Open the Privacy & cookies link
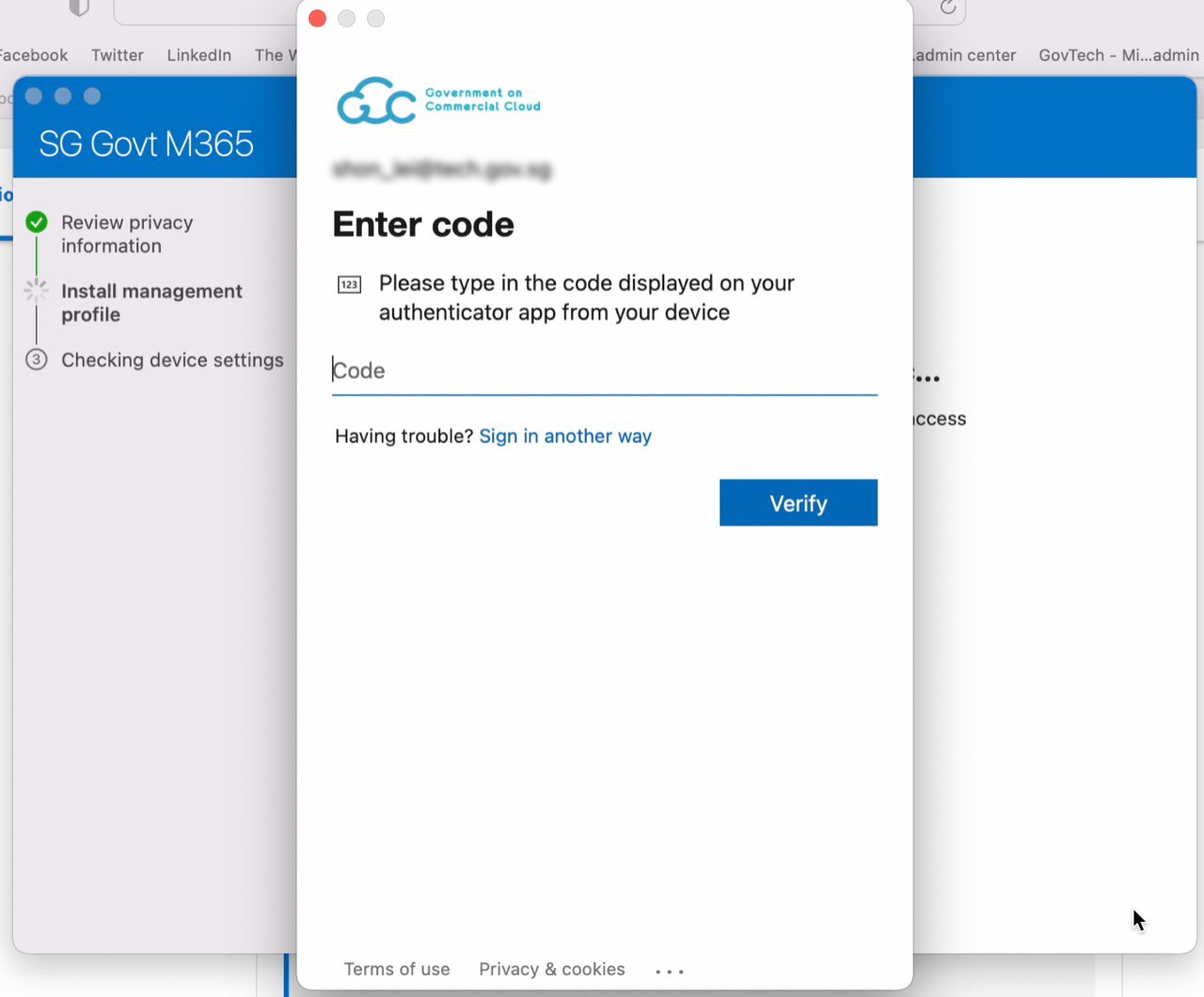 (551, 969)
